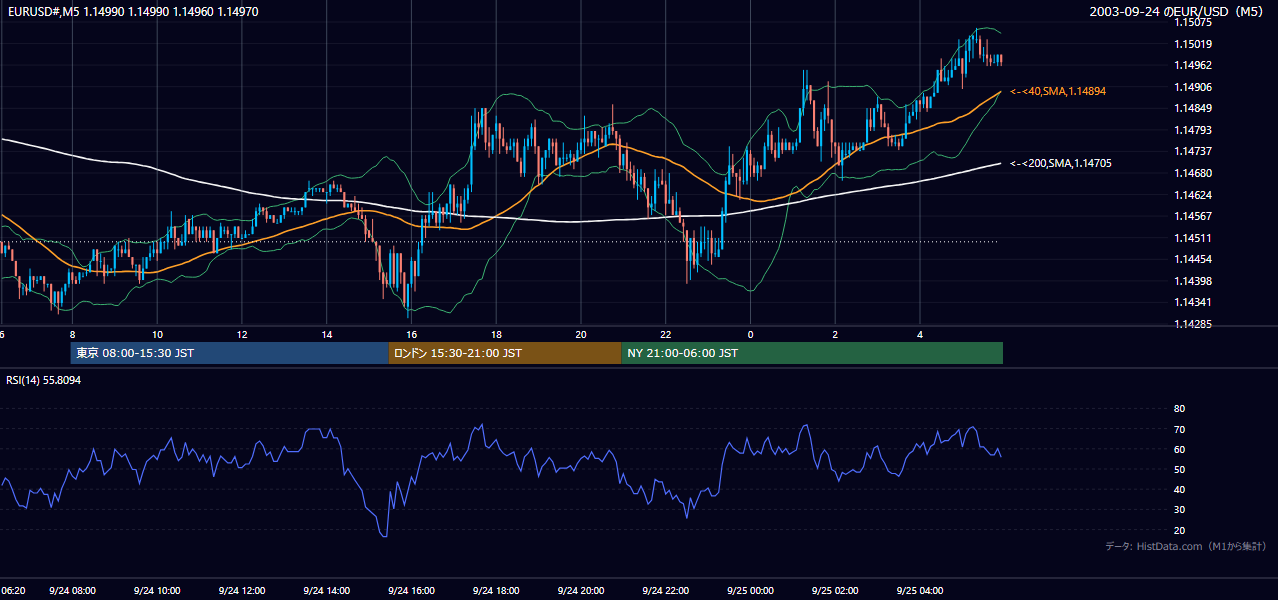Click RSI level 40 on the axis

[1179, 490]
